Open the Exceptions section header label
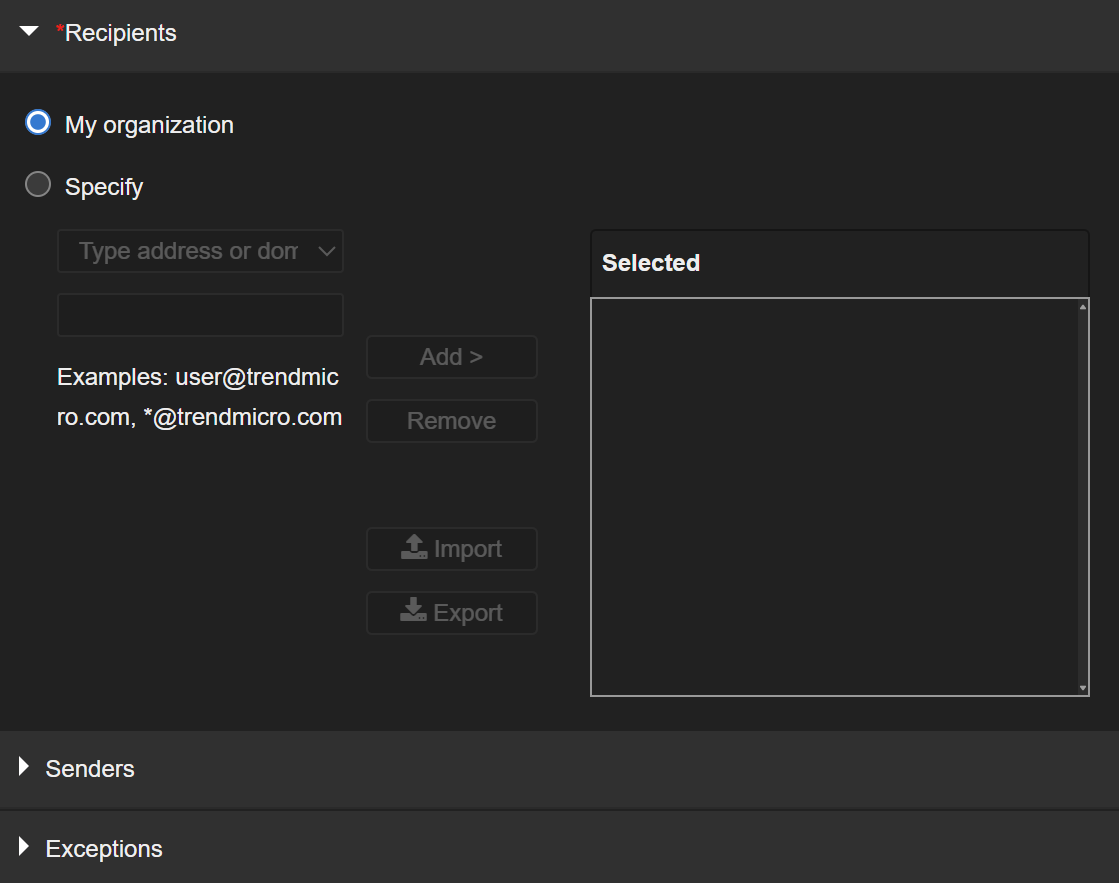The width and height of the screenshot is (1119, 883). pos(104,849)
